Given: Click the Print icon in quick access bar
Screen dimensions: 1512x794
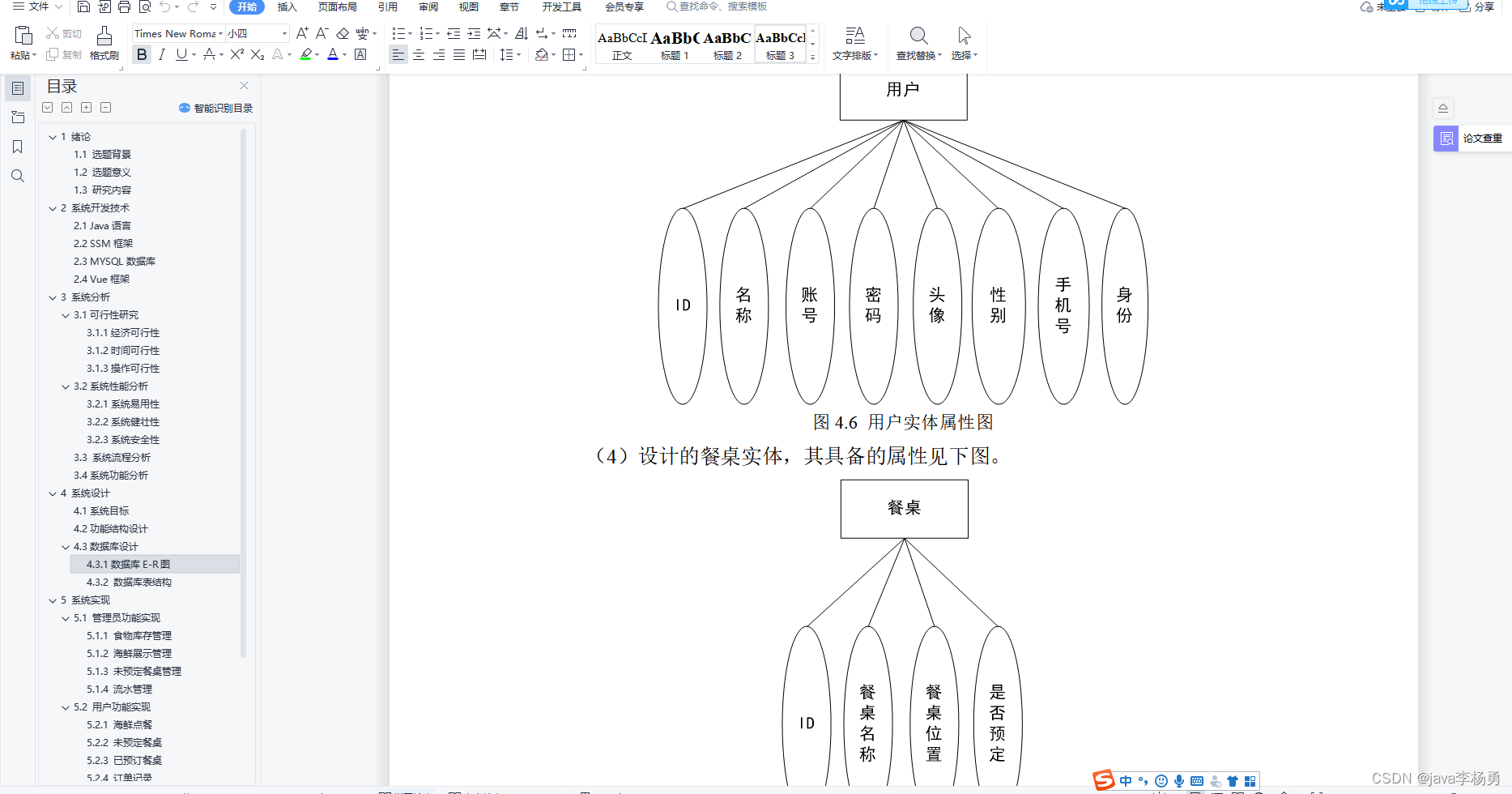Looking at the screenshot, I should [x=124, y=7].
